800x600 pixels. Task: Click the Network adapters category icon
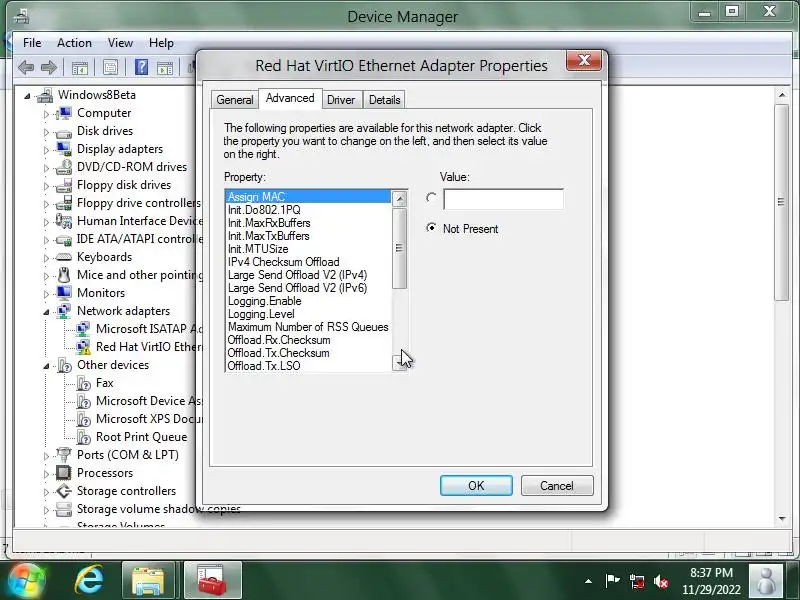(64, 311)
